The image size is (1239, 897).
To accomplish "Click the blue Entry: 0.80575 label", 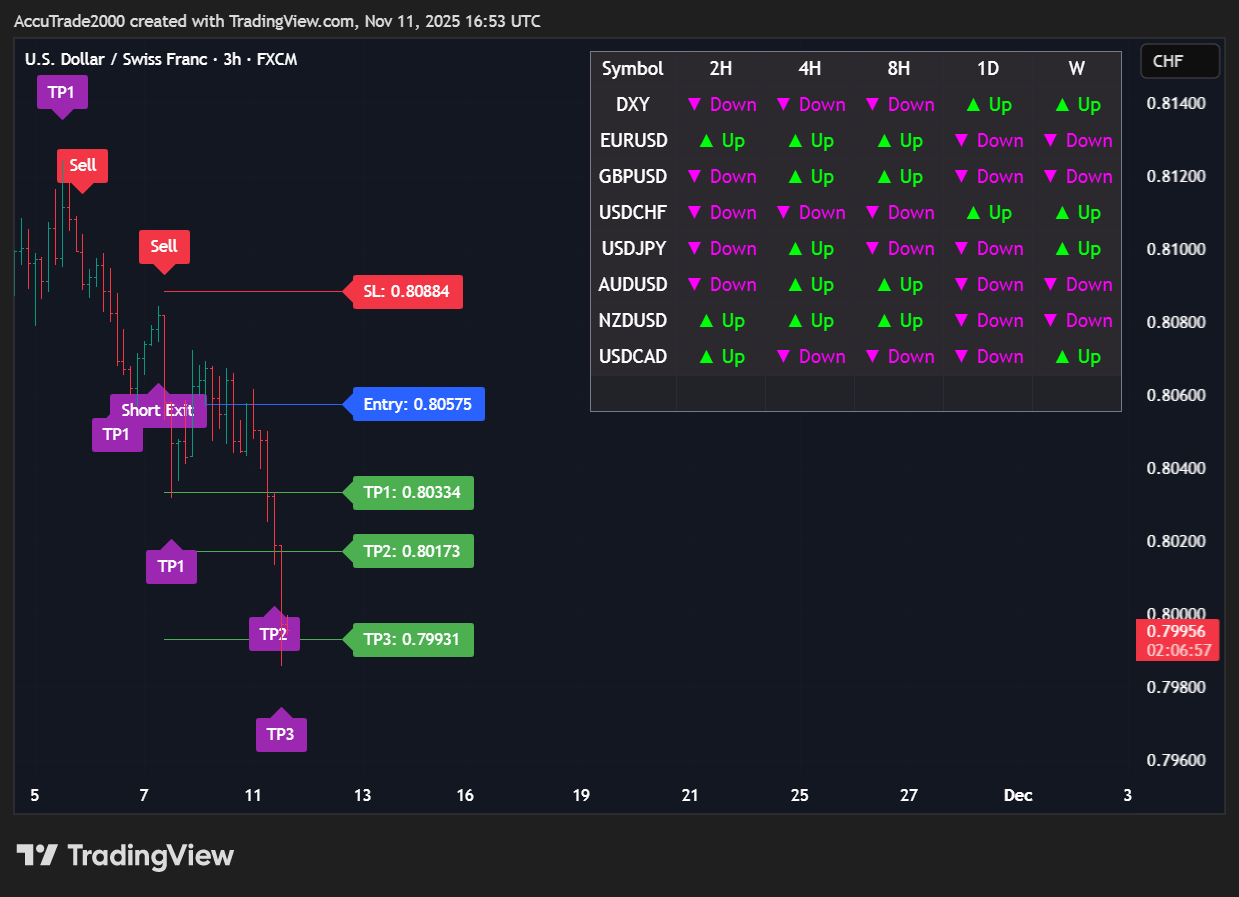I will (417, 404).
